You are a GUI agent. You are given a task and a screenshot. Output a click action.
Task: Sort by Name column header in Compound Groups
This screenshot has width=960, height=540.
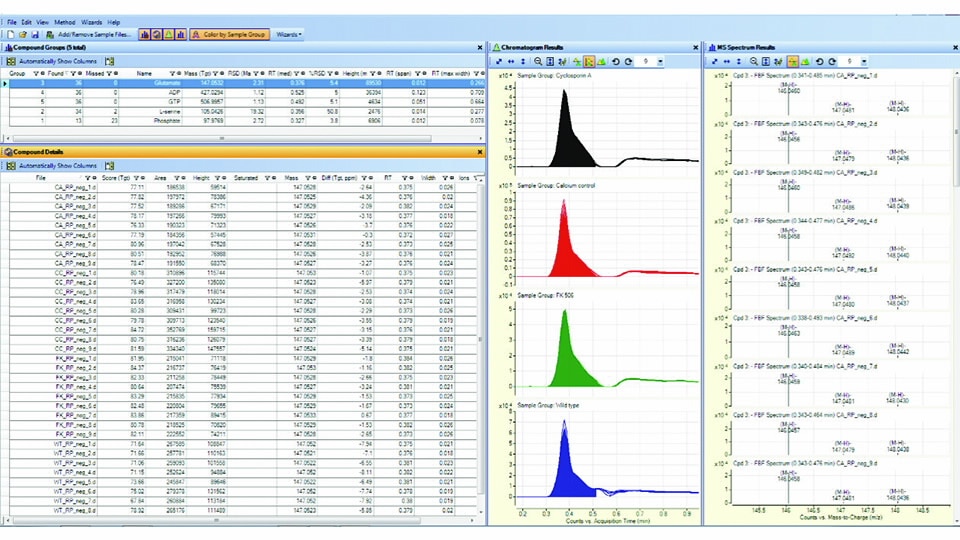(x=144, y=73)
